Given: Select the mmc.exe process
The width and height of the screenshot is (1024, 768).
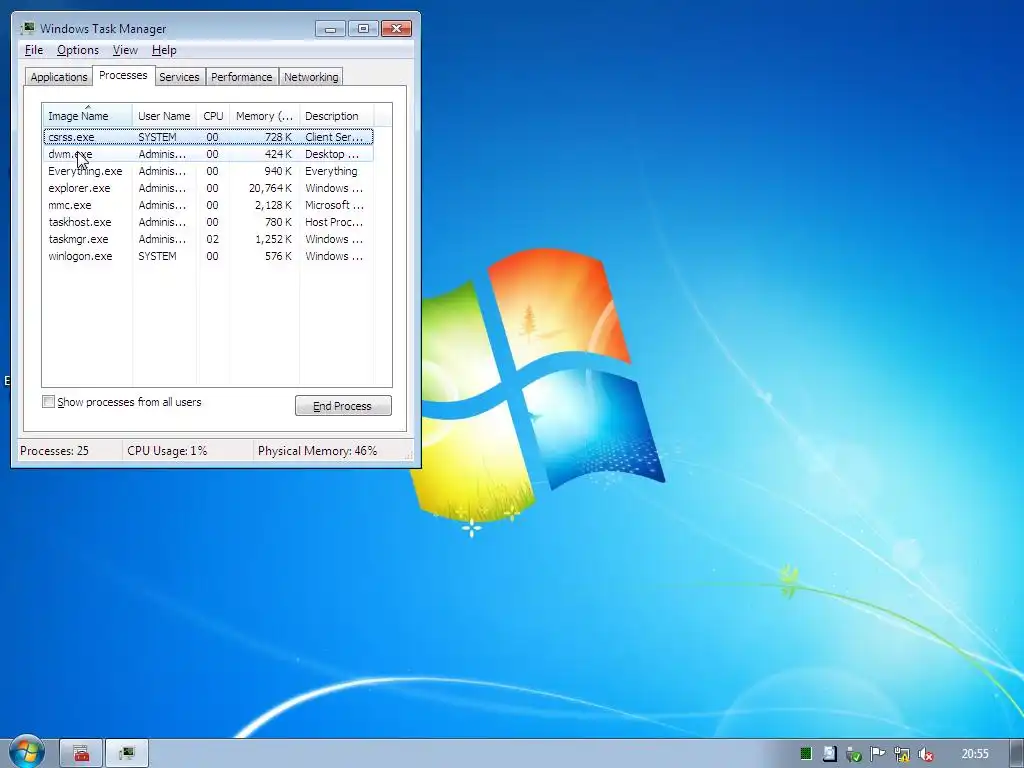Looking at the screenshot, I should 208,205.
